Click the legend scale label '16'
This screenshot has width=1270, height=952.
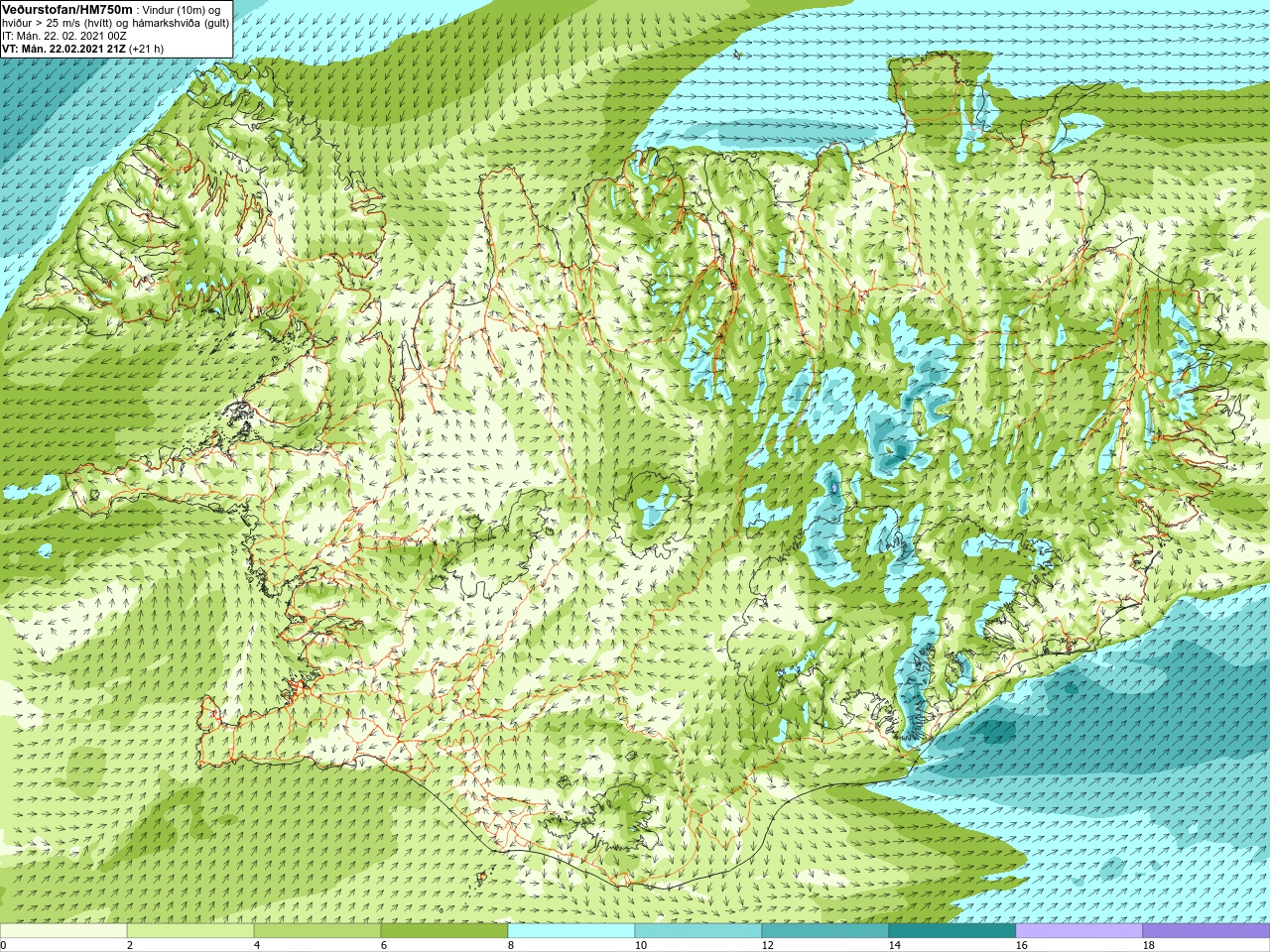[x=1021, y=945]
